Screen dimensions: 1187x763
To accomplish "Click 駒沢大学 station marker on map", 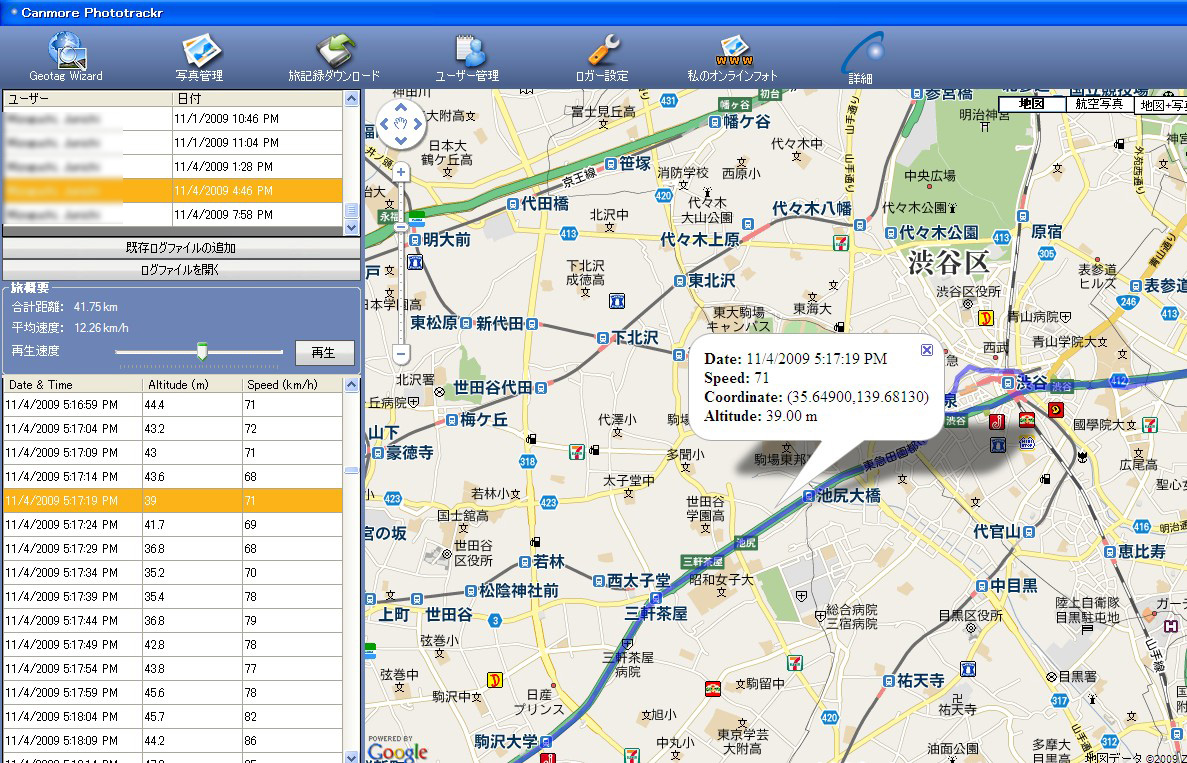I will tap(545, 742).
